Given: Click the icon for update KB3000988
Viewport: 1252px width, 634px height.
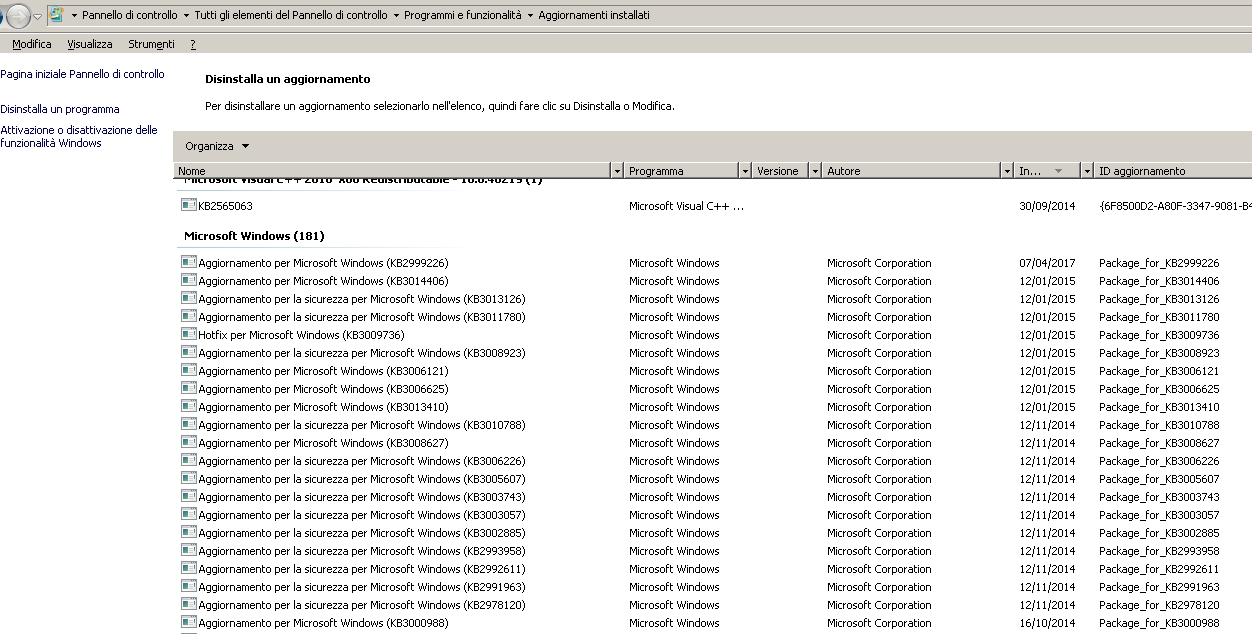Looking at the screenshot, I should click(x=188, y=621).
